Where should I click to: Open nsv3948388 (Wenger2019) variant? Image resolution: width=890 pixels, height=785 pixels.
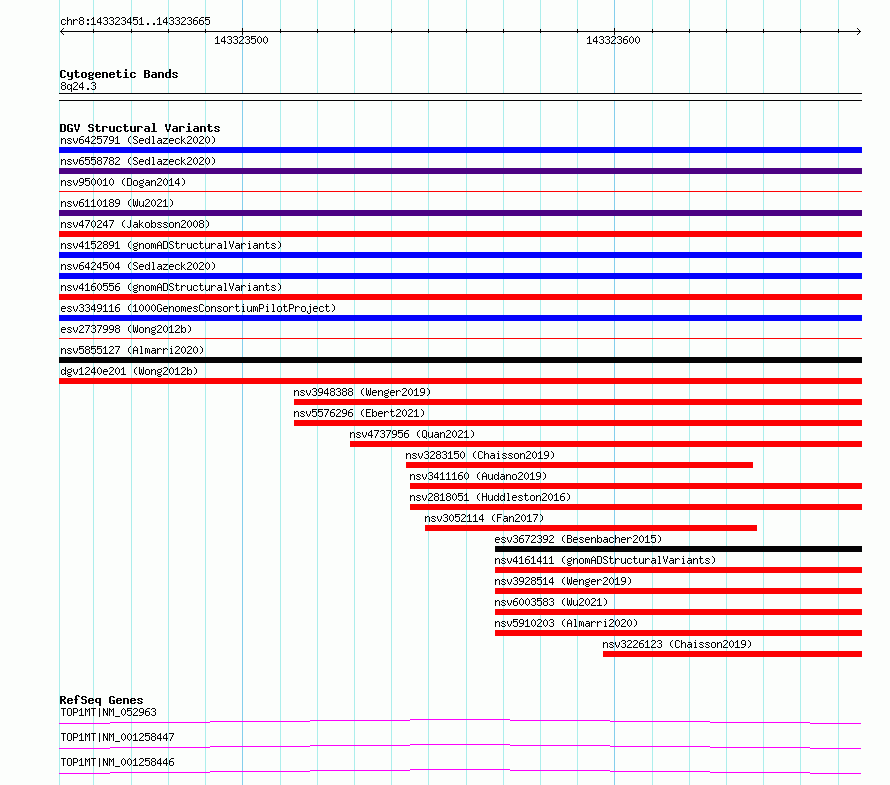coord(362,392)
